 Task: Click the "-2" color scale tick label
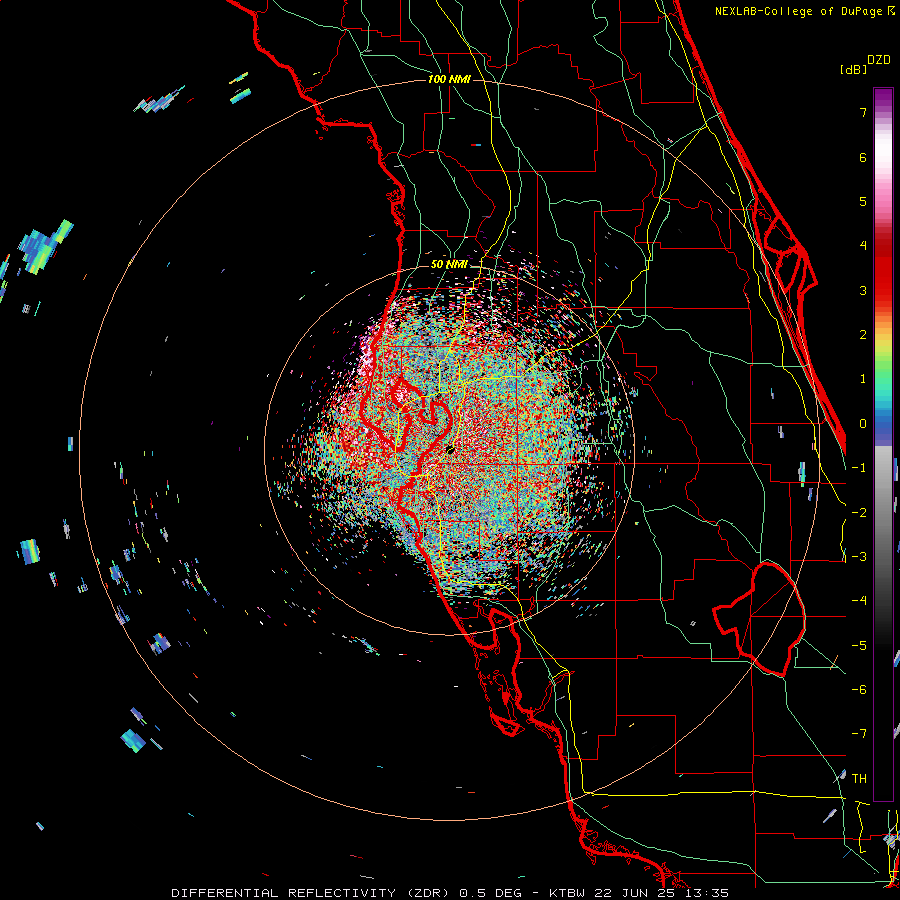[859, 513]
